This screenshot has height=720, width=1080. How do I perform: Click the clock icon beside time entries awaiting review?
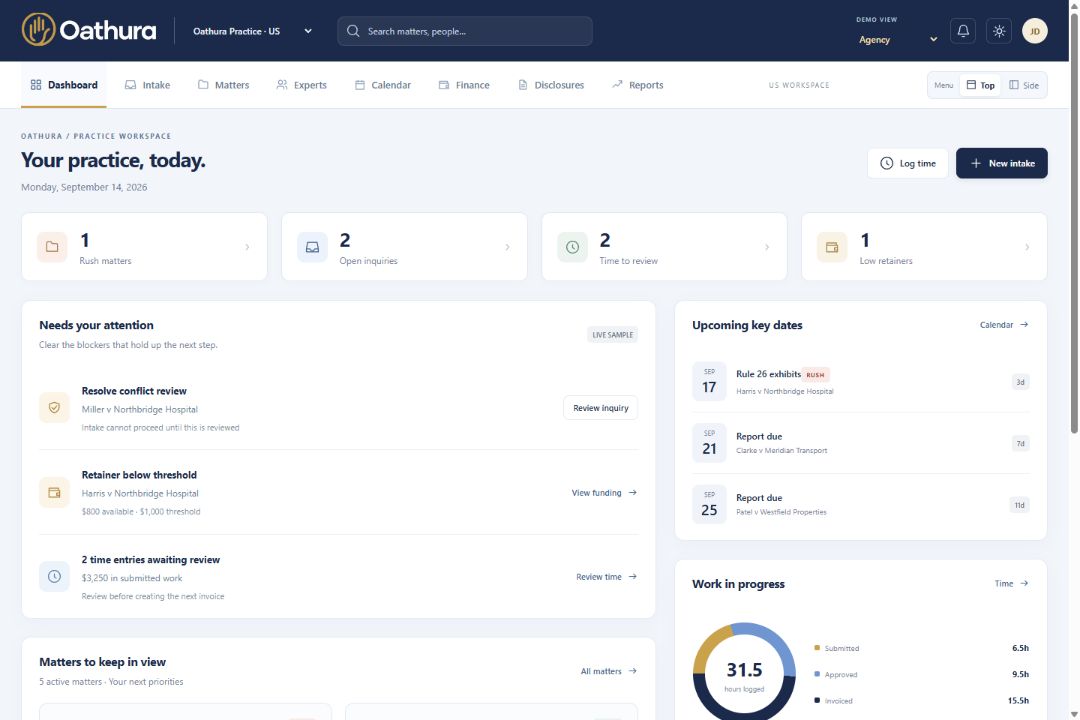point(54,576)
